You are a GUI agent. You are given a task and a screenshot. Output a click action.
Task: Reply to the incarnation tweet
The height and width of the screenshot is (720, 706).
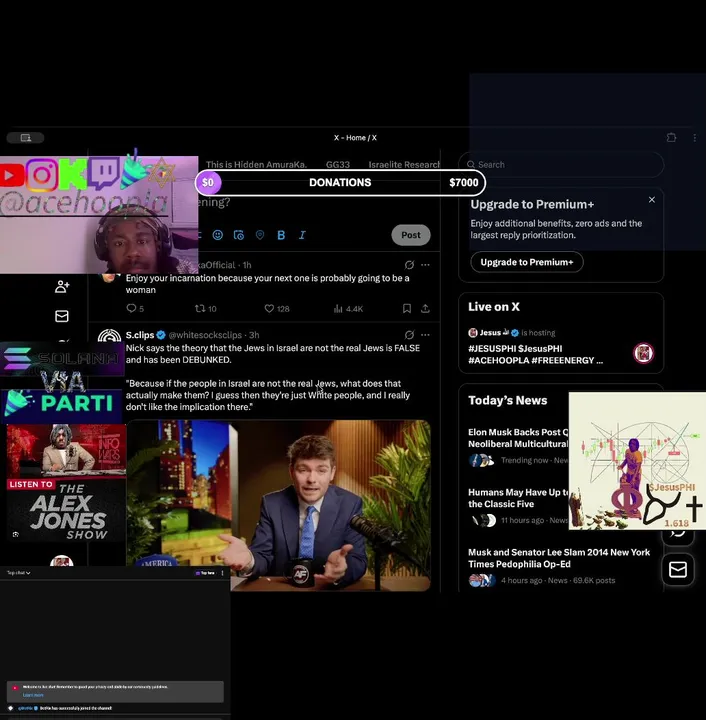point(135,309)
